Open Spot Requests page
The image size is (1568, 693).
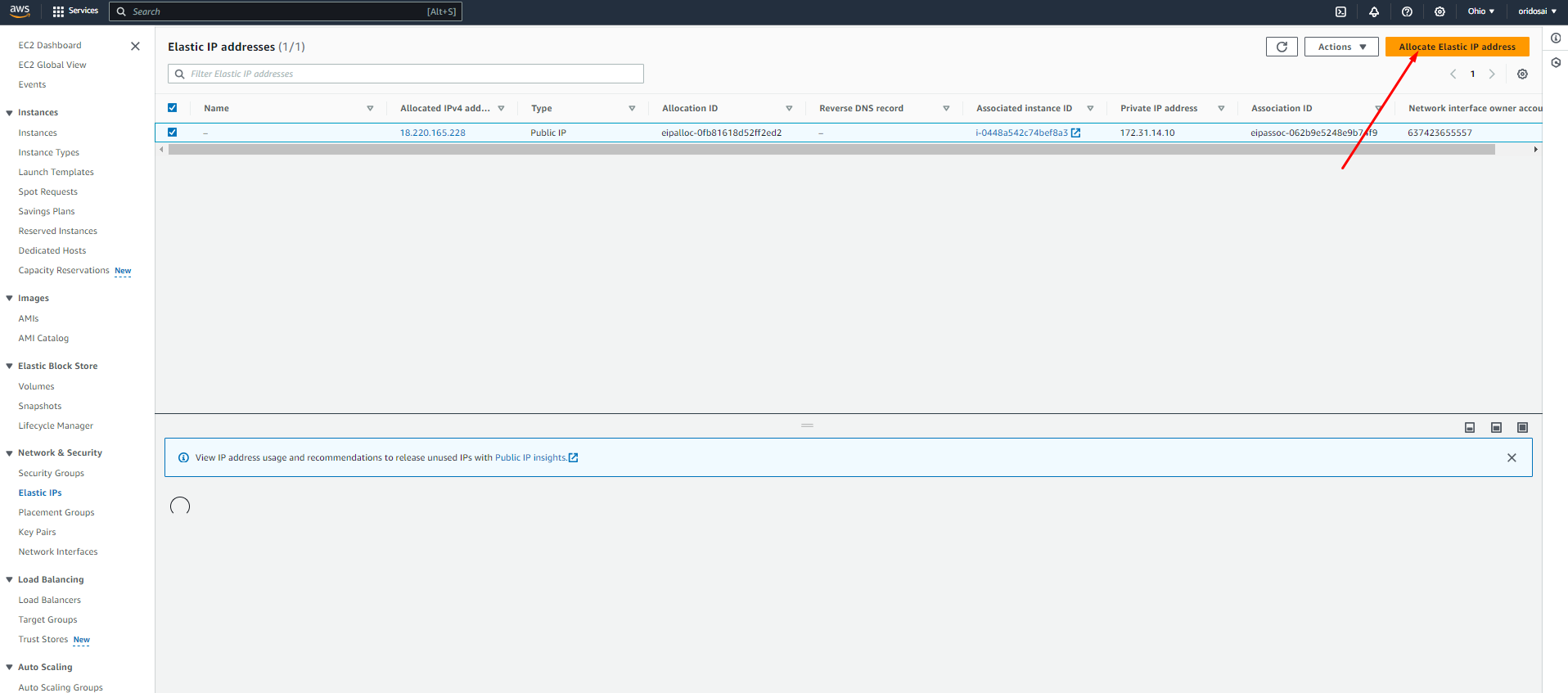(48, 191)
